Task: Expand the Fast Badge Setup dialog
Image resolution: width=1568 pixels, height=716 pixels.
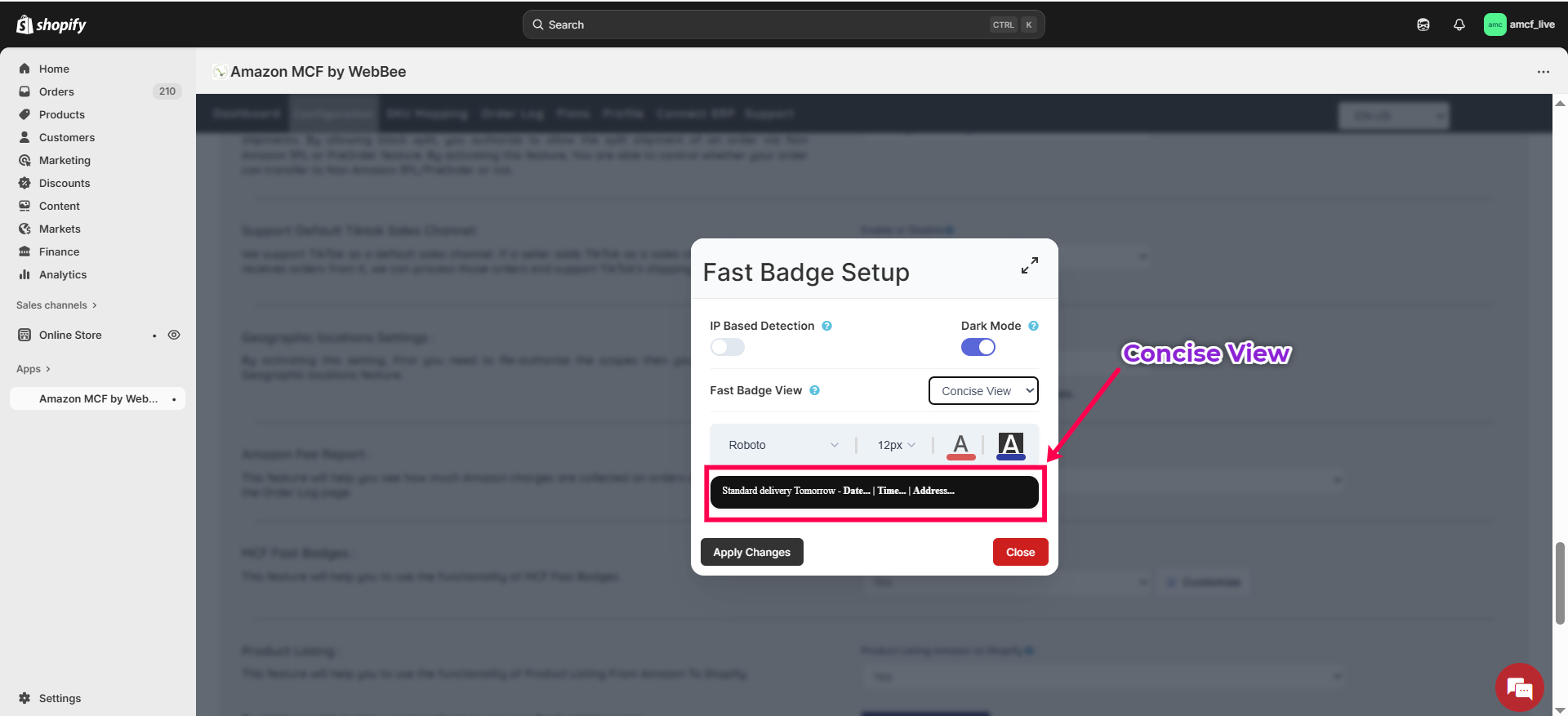Action: (1029, 265)
